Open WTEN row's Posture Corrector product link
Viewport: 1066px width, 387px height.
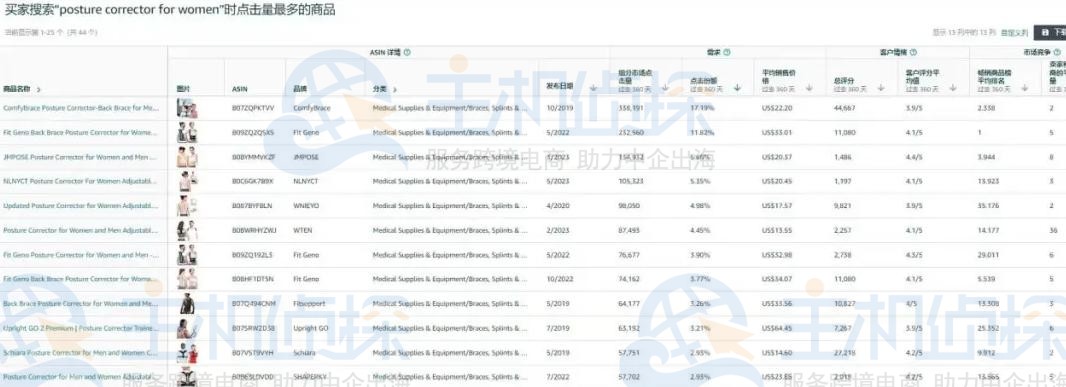[x=80, y=231]
